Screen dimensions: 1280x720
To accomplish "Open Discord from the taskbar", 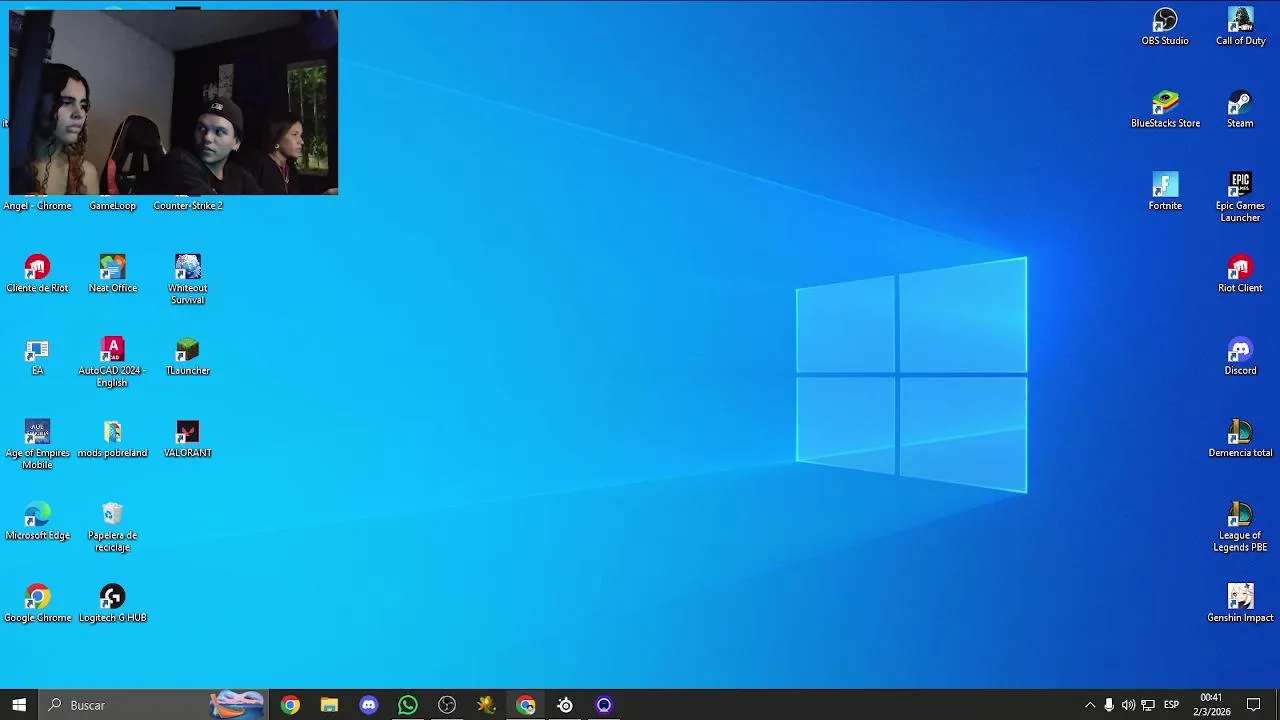I will (x=368, y=705).
